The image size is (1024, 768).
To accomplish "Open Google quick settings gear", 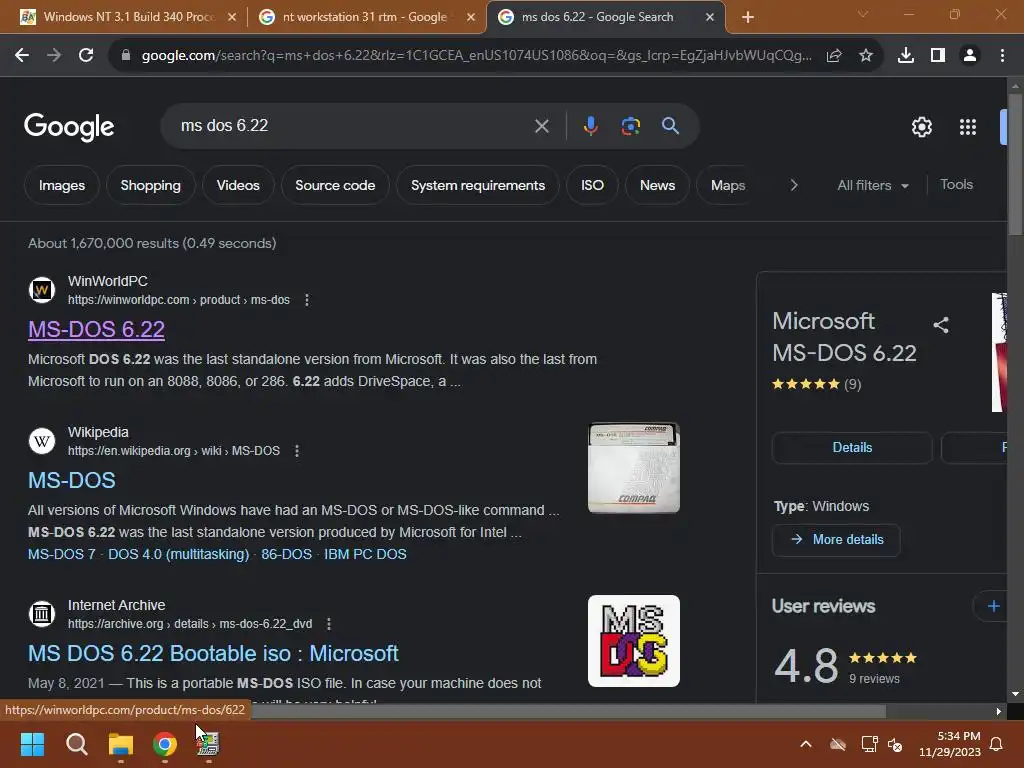I will click(921, 127).
